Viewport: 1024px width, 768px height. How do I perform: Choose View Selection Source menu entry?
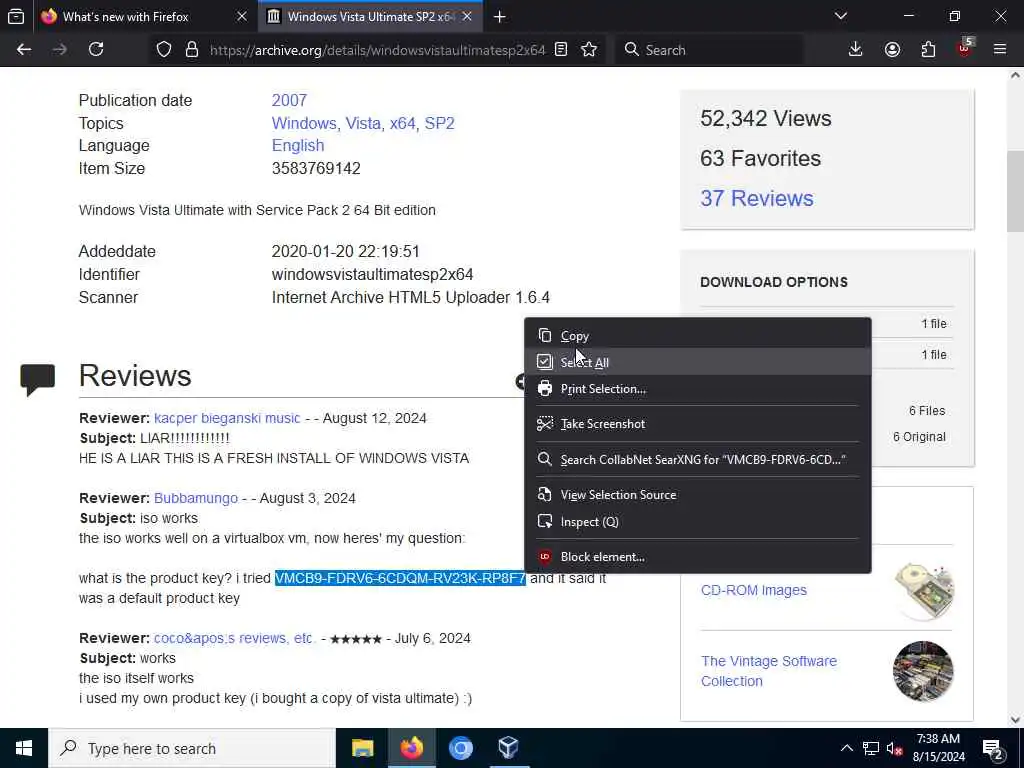[697, 495]
